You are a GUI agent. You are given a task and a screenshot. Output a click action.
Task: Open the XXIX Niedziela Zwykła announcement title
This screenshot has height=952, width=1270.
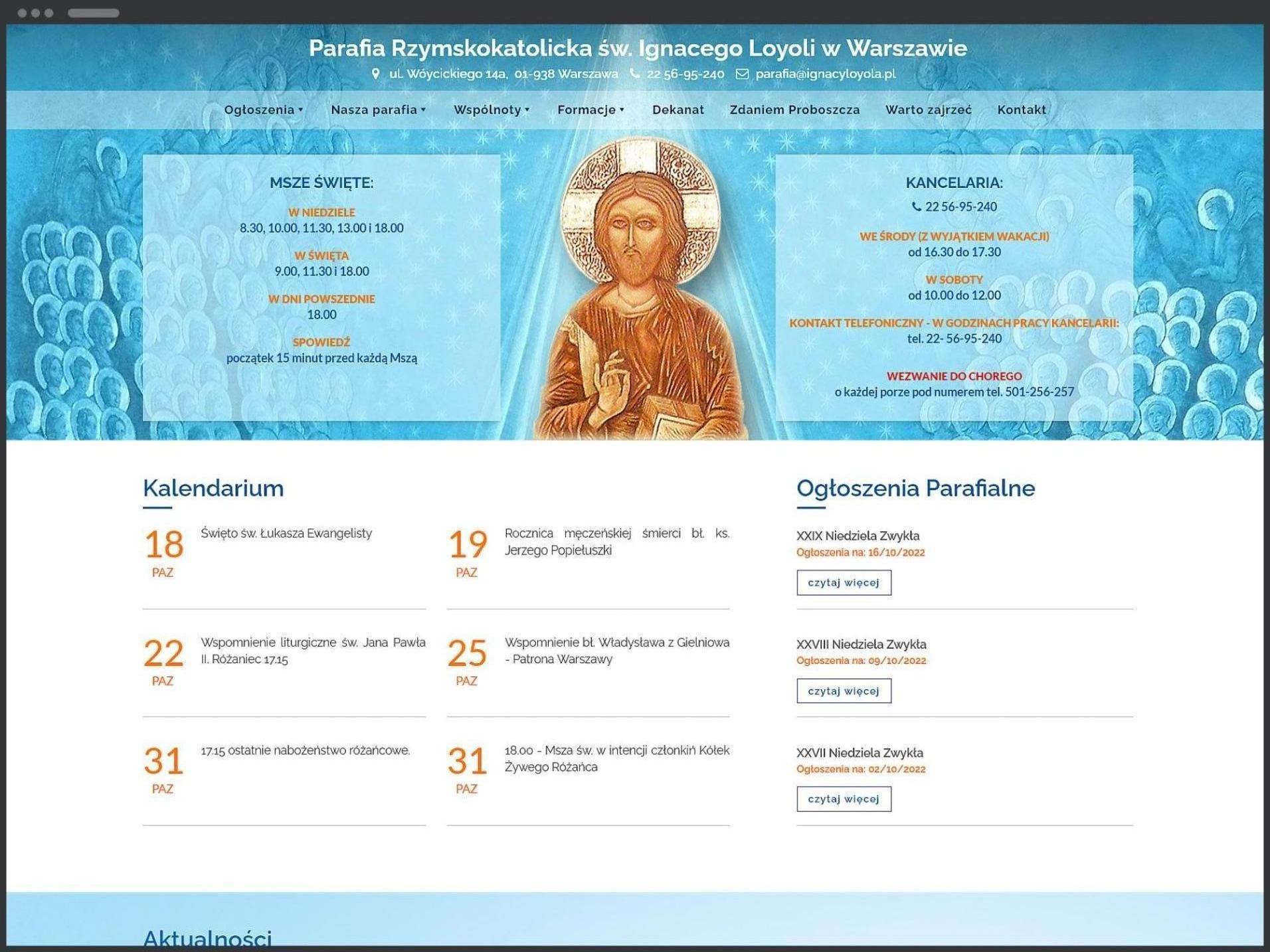pyautogui.click(x=858, y=536)
